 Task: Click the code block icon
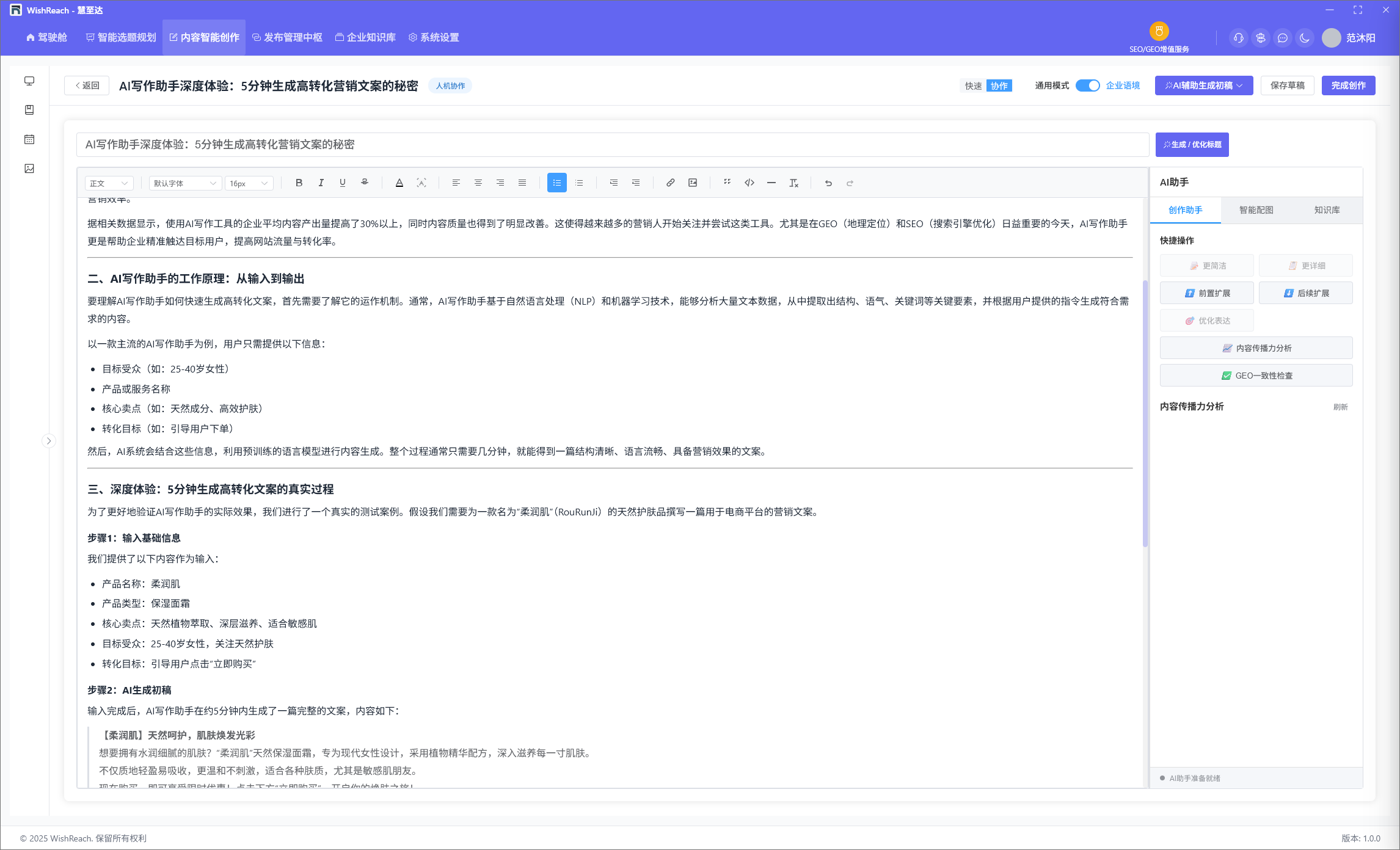749,183
